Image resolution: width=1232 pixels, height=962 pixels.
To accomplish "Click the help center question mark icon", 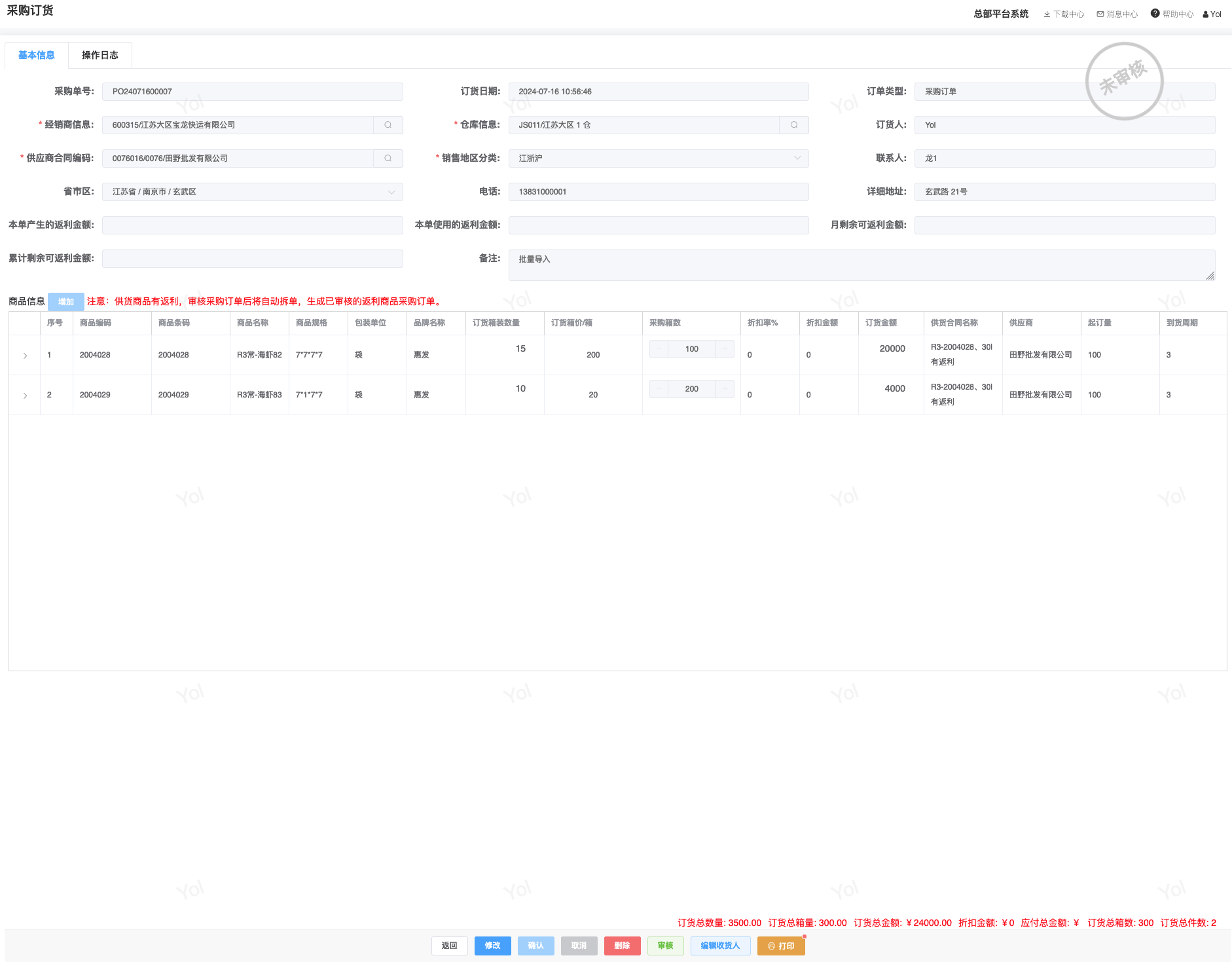I will [1155, 14].
